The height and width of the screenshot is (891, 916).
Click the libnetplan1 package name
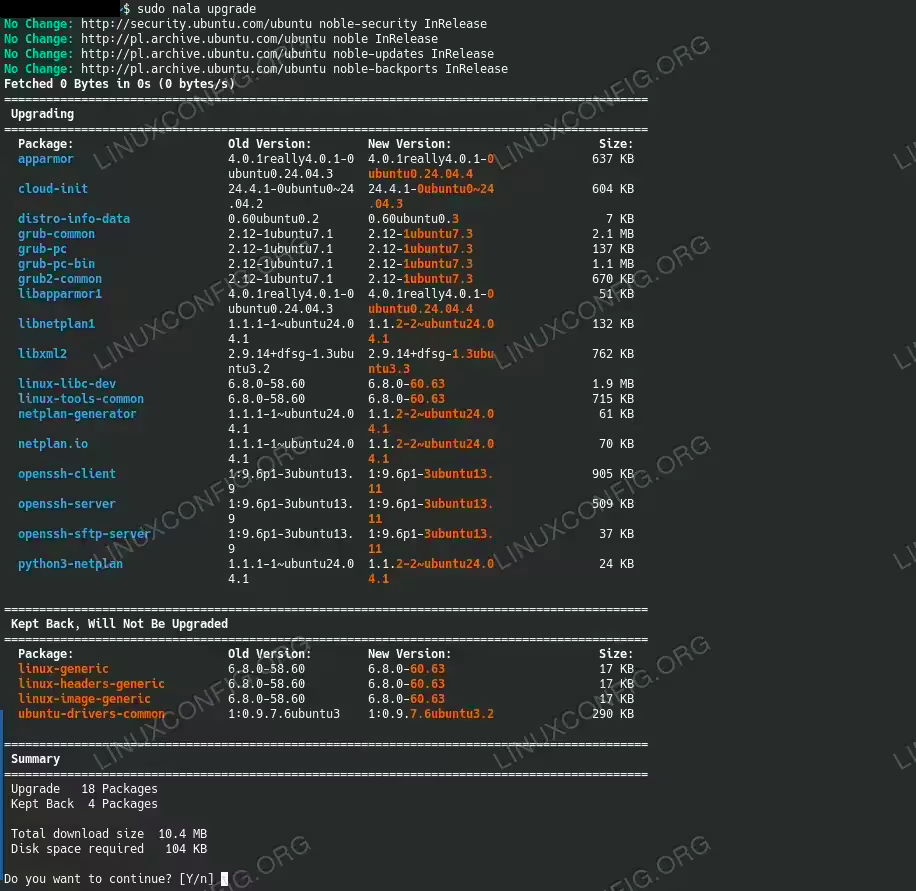tap(56, 324)
